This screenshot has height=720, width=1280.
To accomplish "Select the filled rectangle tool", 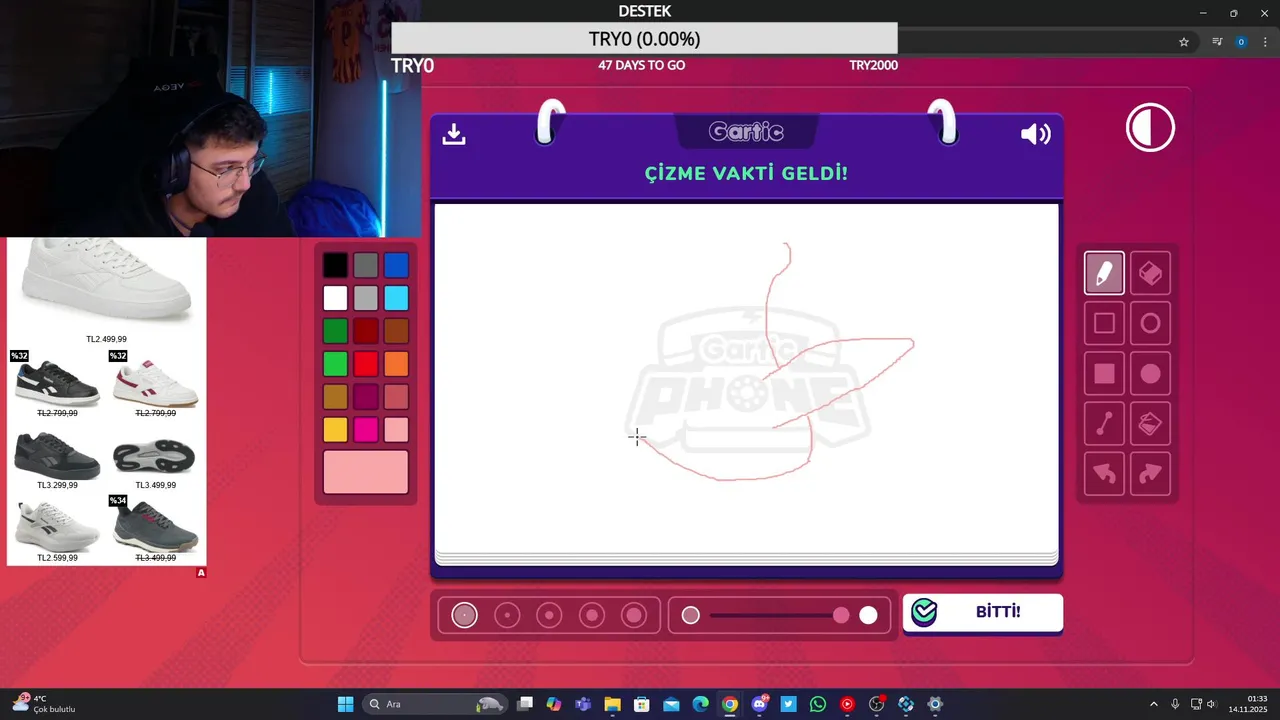I will coord(1104,374).
